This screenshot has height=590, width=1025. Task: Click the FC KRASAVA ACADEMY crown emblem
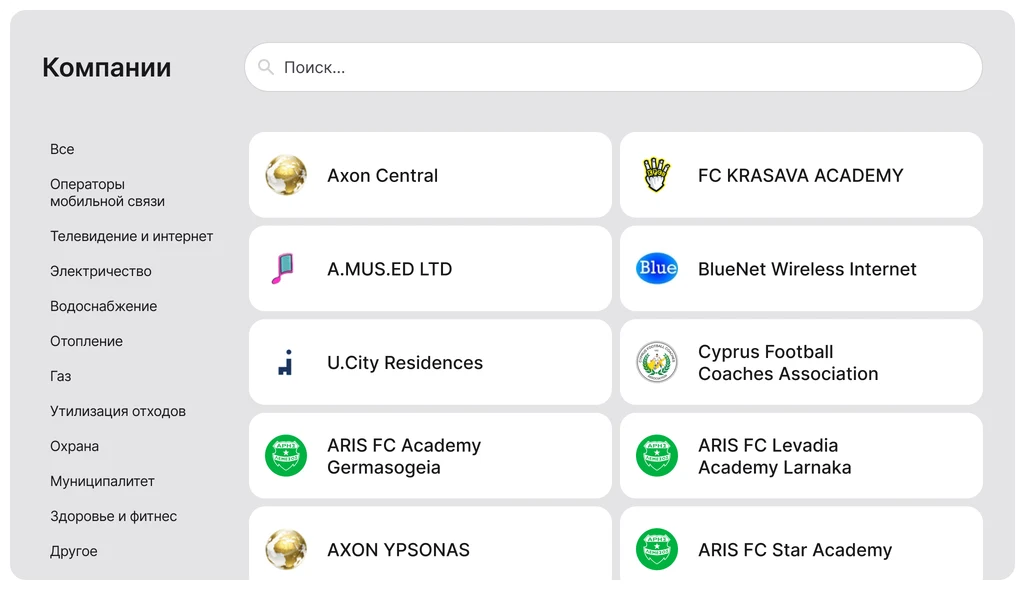(x=657, y=175)
